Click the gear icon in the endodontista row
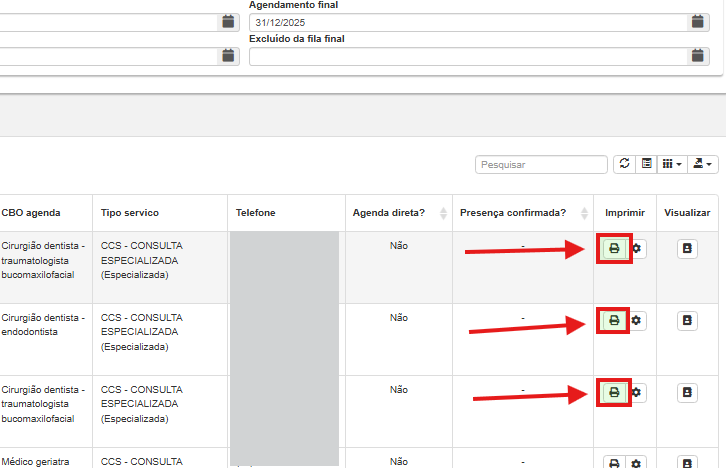The image size is (726, 468). click(636, 321)
